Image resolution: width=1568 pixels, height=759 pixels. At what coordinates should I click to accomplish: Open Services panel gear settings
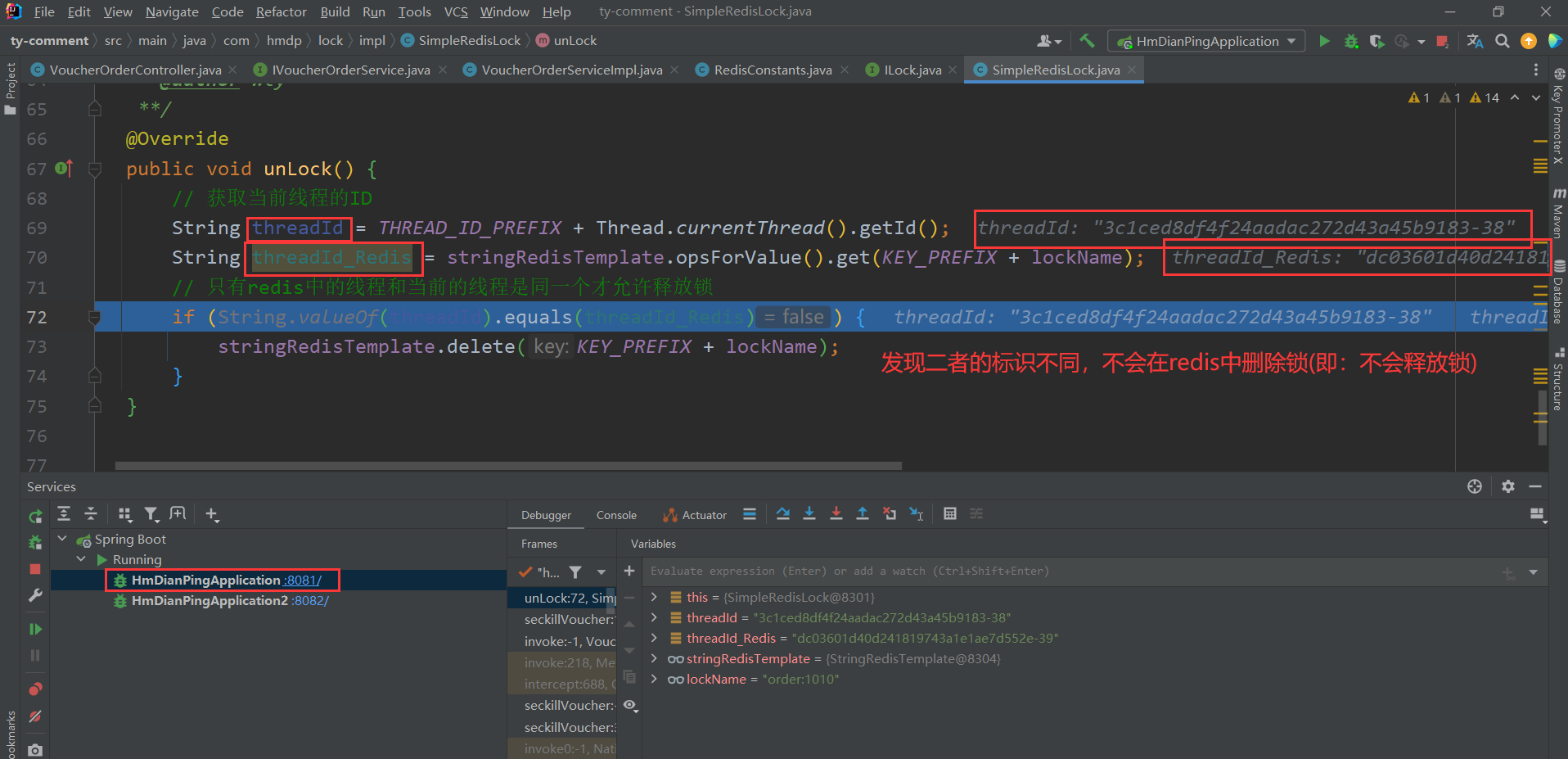click(1508, 486)
